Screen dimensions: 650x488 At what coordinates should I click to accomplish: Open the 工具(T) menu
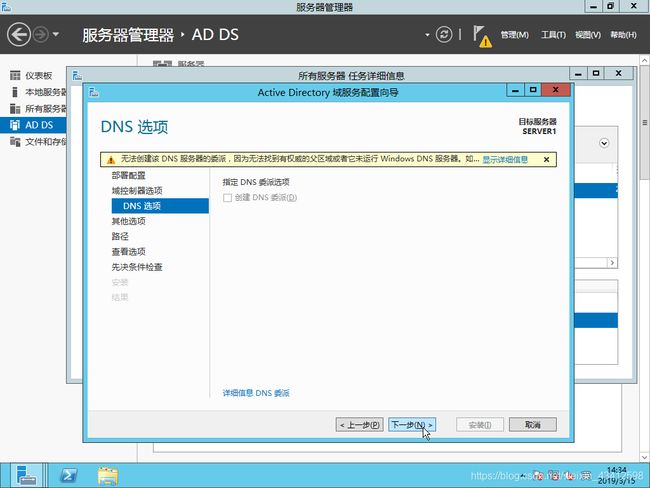[x=553, y=35]
